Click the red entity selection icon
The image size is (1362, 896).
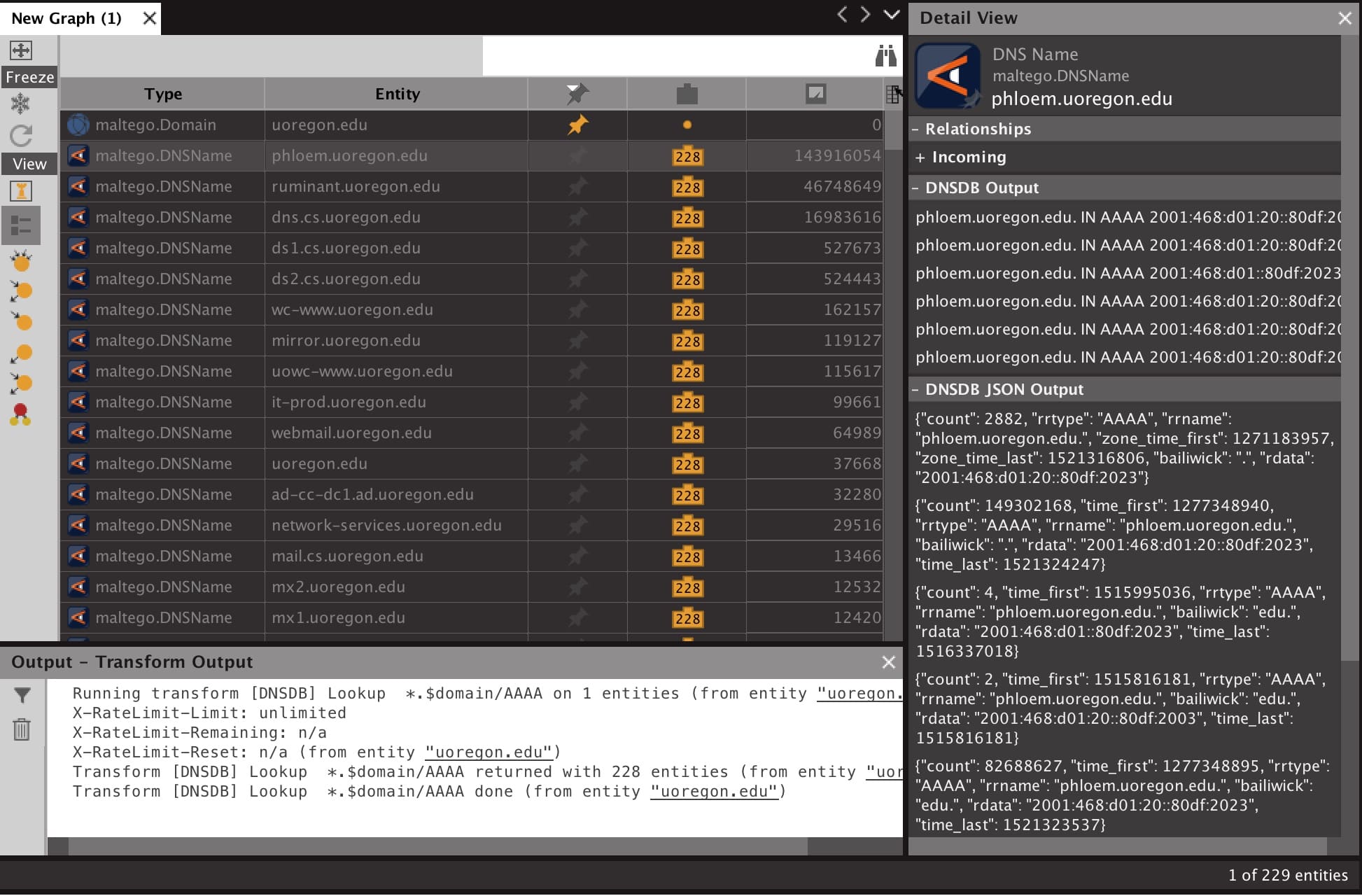pos(20,414)
